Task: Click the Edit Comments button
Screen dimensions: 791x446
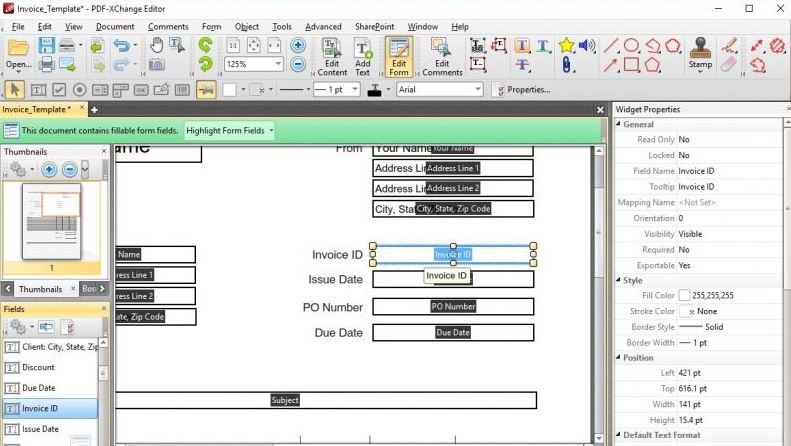Action: pyautogui.click(x=442, y=57)
